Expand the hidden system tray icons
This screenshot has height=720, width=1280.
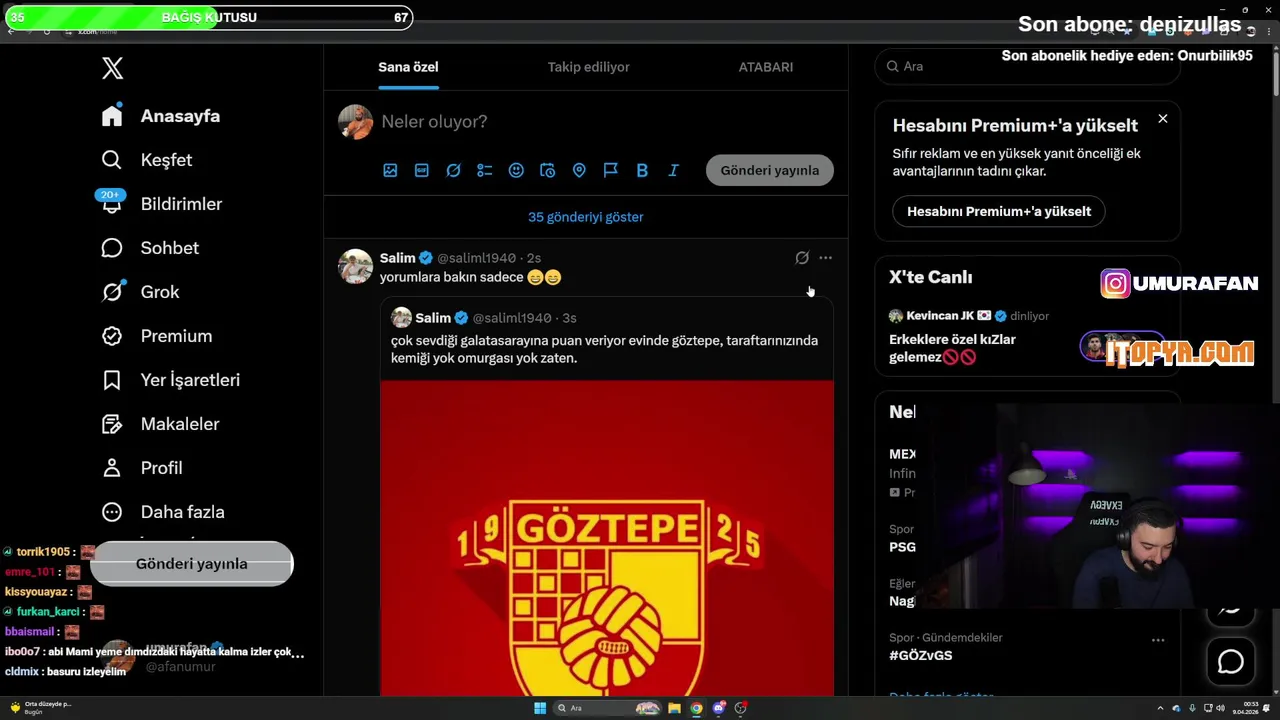coord(1160,708)
